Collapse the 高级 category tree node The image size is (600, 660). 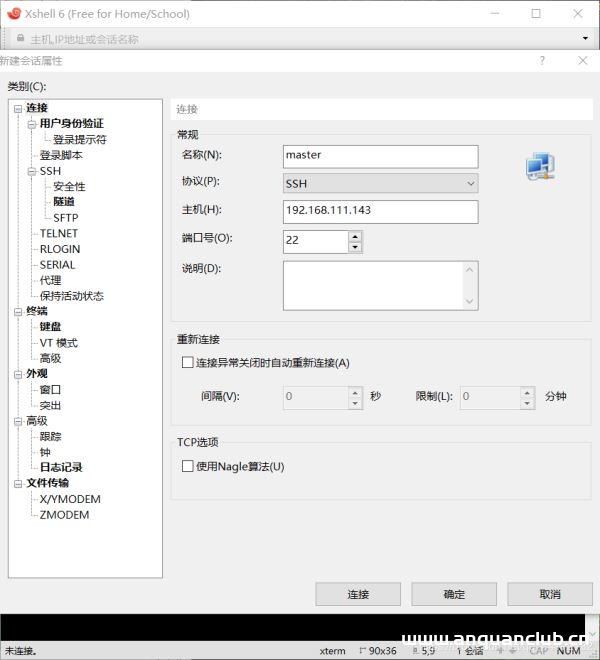click(x=18, y=421)
